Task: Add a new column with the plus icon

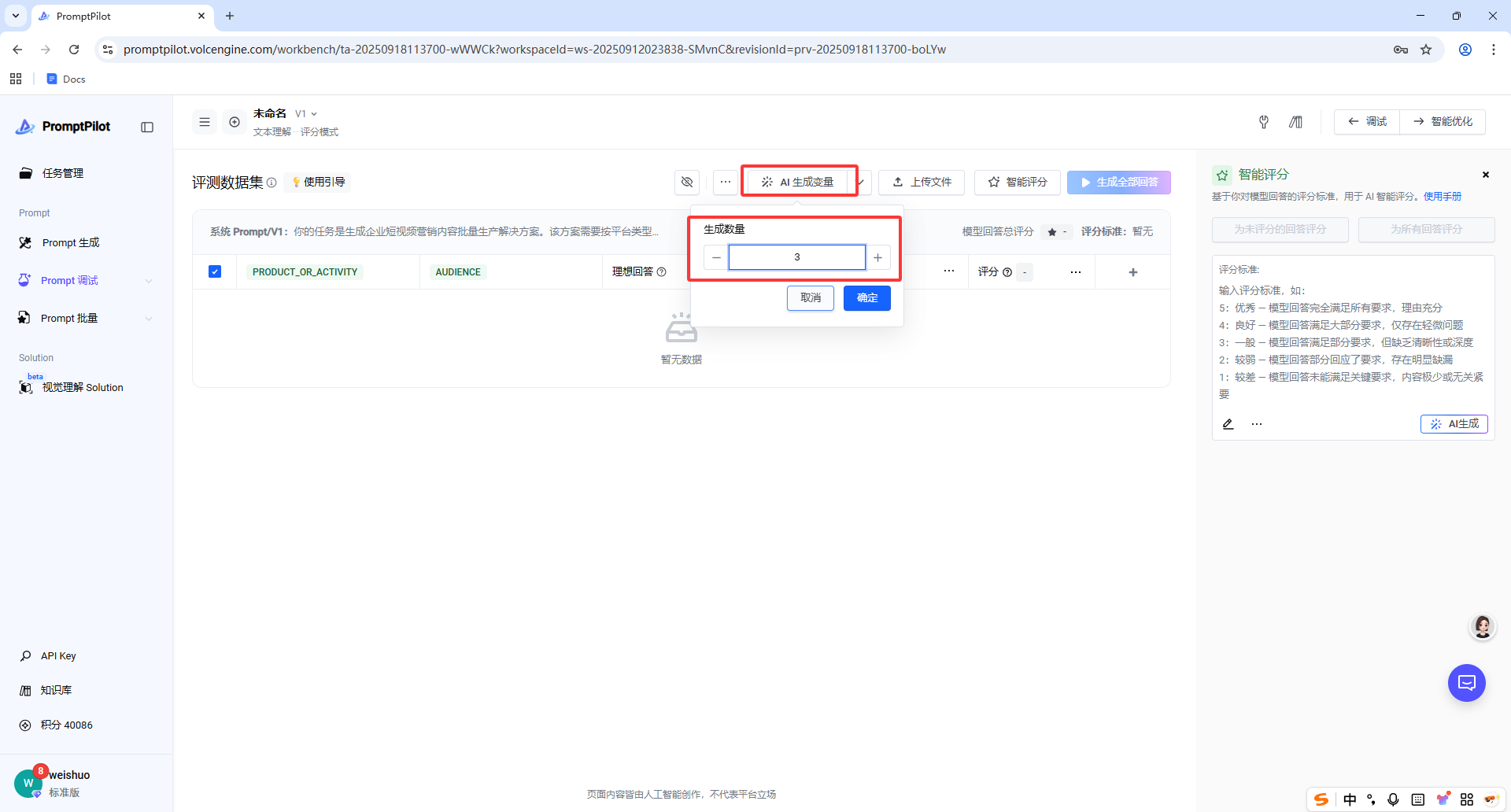Action: click(1133, 272)
